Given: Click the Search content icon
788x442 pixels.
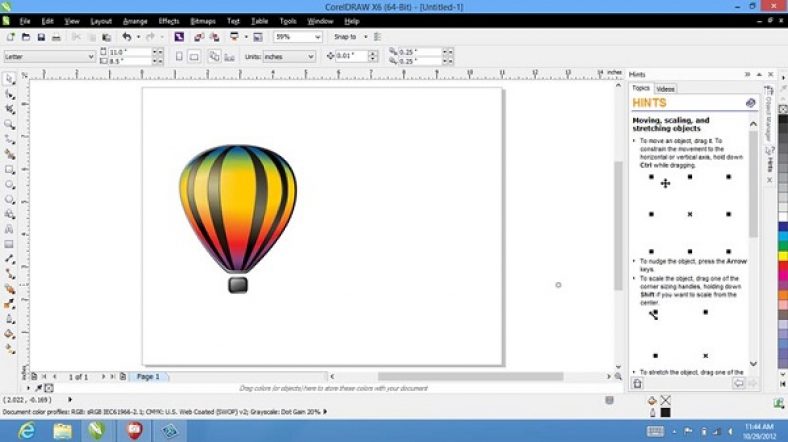Looking at the screenshot, I should pyautogui.click(x=179, y=37).
